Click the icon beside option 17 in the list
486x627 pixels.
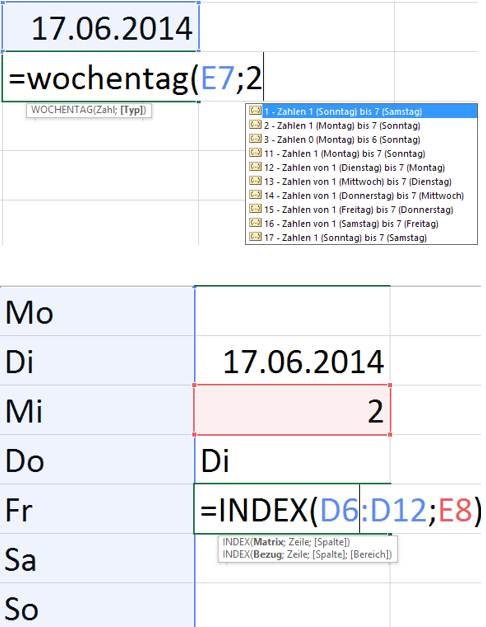pyautogui.click(x=255, y=236)
